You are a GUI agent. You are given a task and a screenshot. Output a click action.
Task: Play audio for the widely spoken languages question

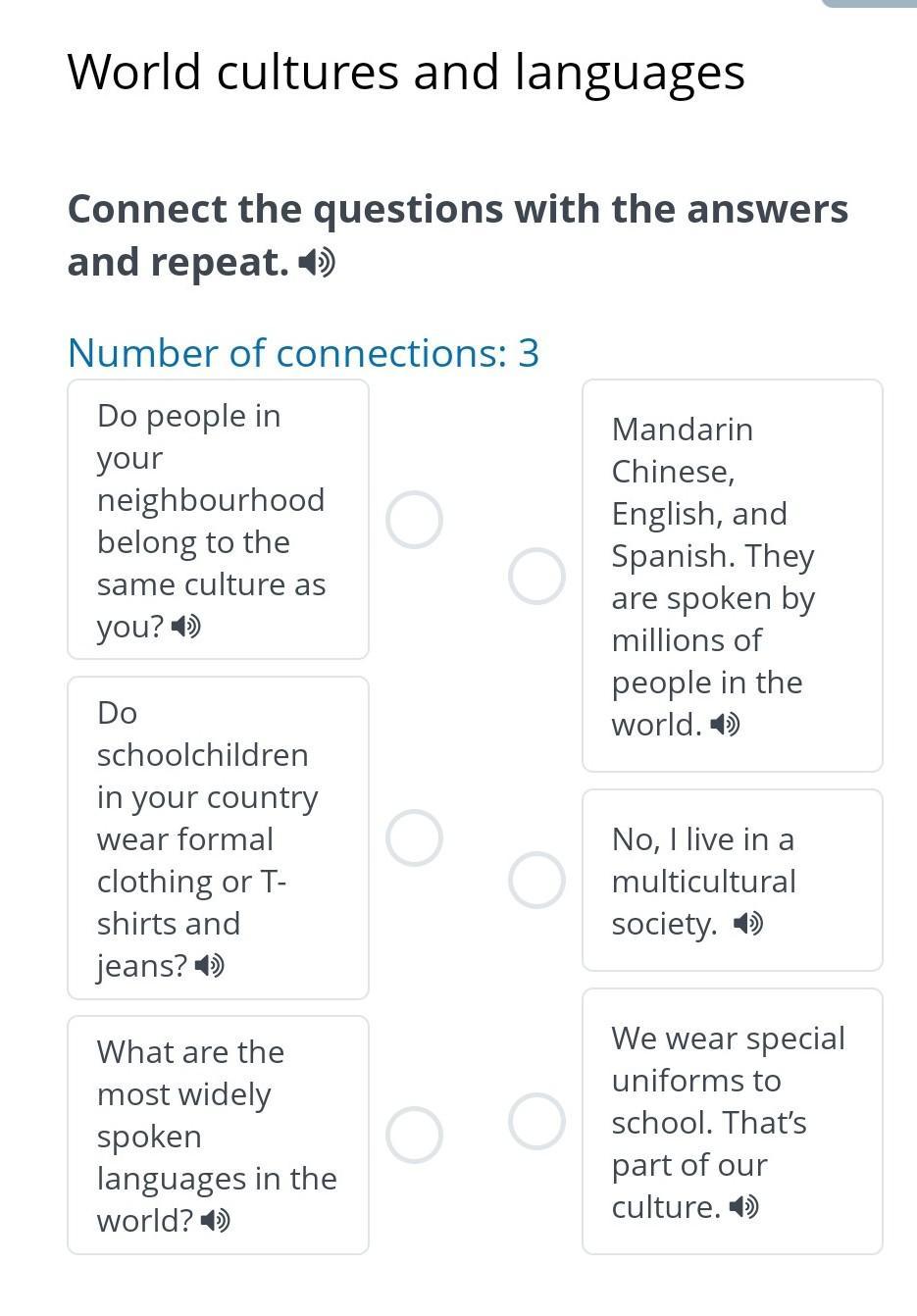pos(215,1221)
